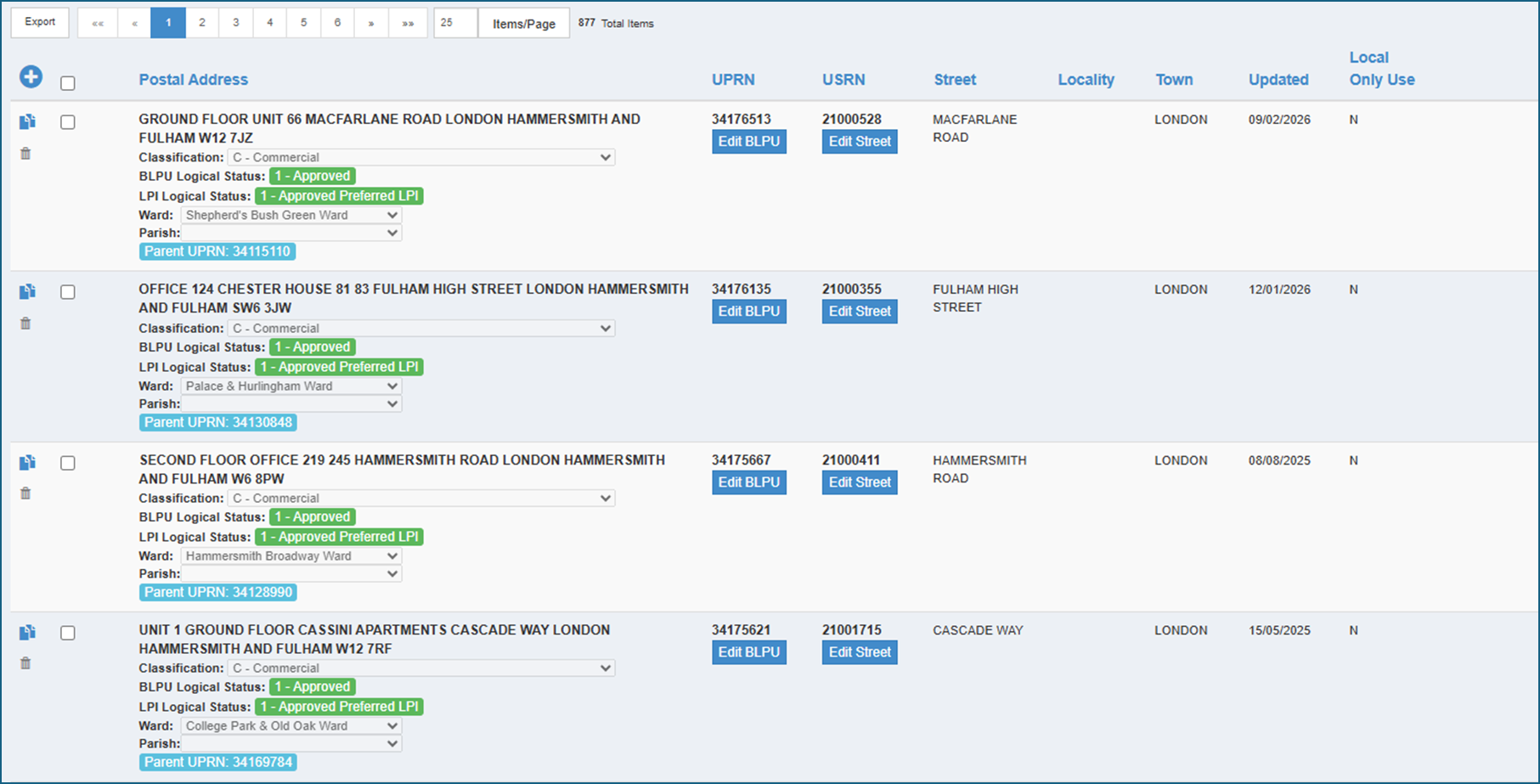Copy the Chester House office 124 record

(x=27, y=291)
